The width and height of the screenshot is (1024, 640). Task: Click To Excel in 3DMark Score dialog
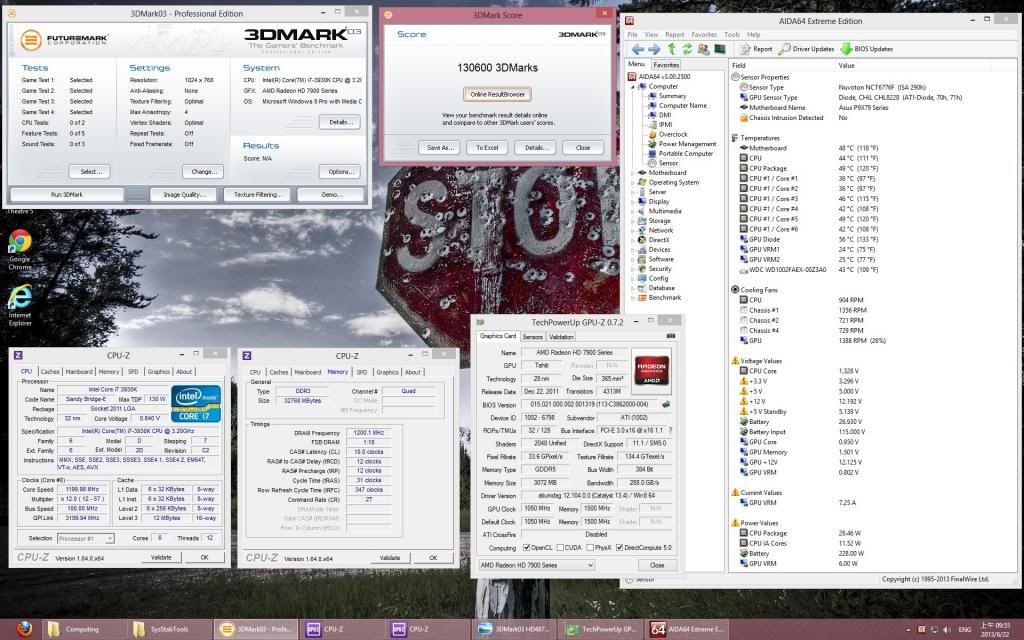click(x=487, y=148)
